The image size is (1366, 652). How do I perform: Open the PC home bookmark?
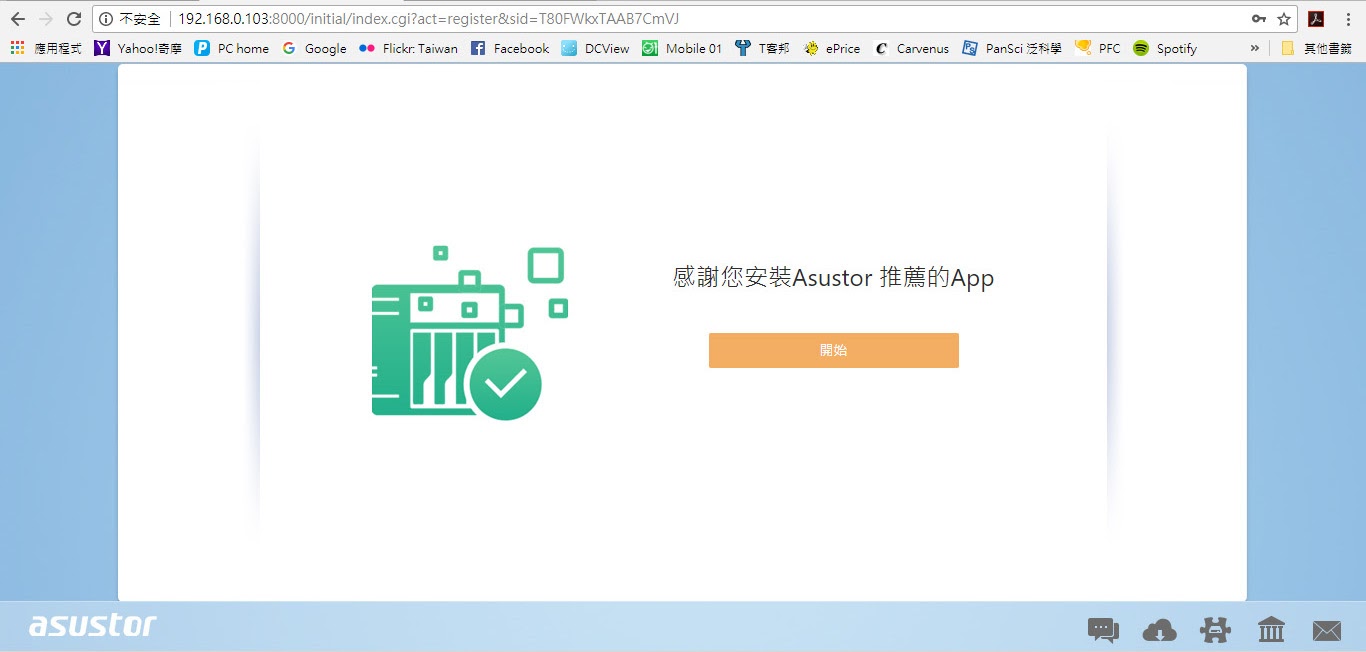click(x=231, y=48)
